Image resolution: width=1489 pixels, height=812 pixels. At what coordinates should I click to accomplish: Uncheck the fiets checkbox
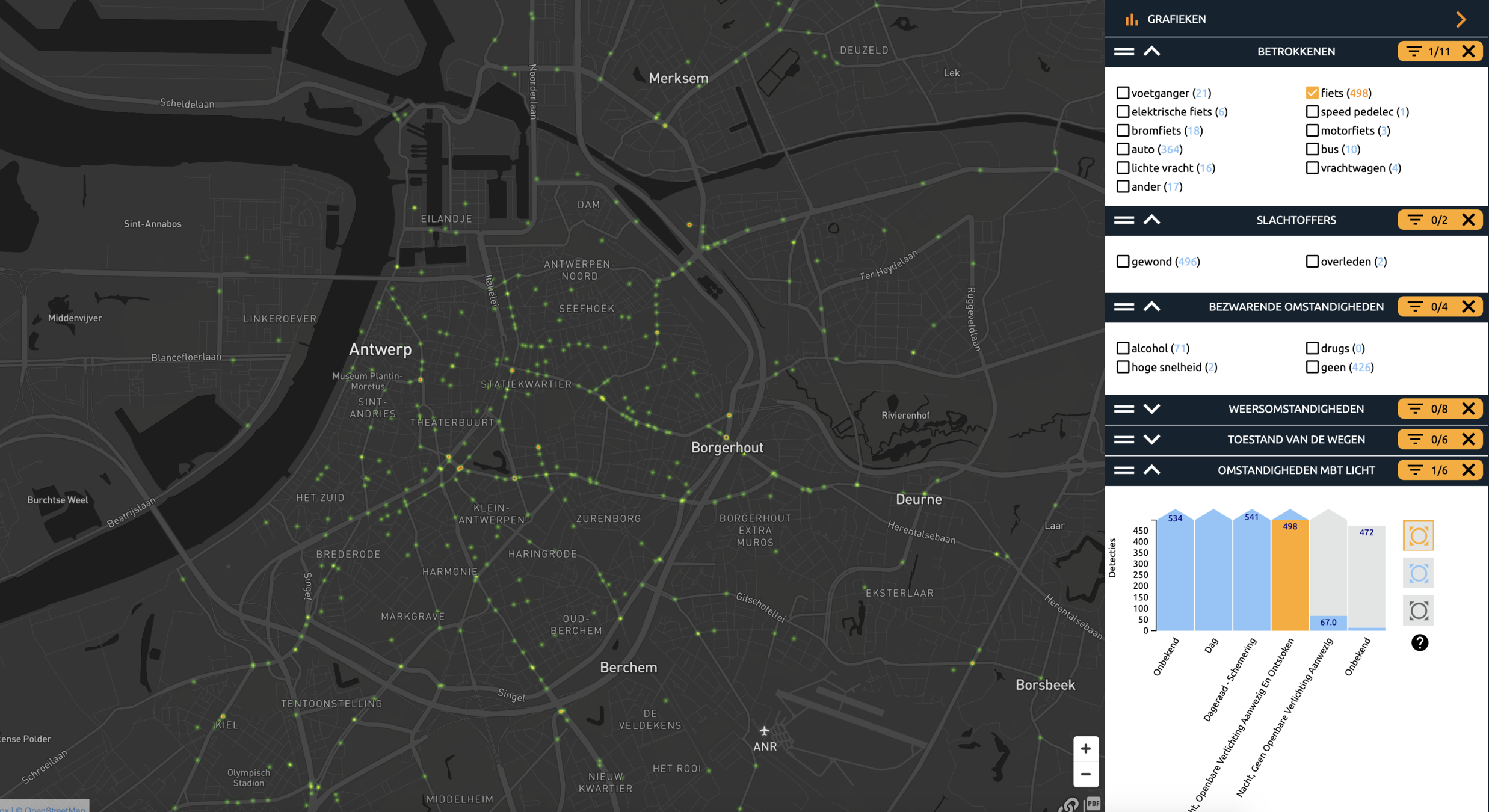point(1312,93)
